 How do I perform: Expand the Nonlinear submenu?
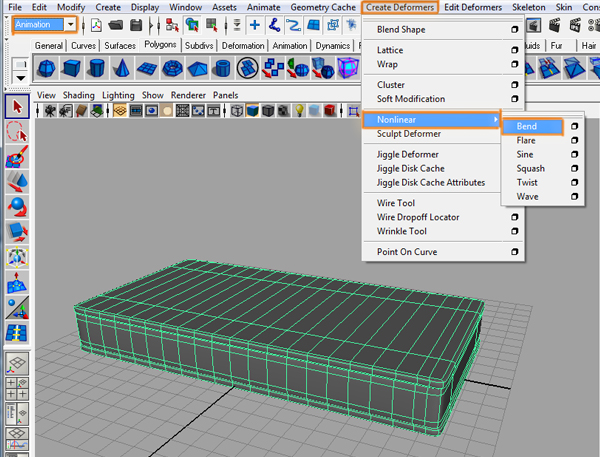tap(431, 120)
